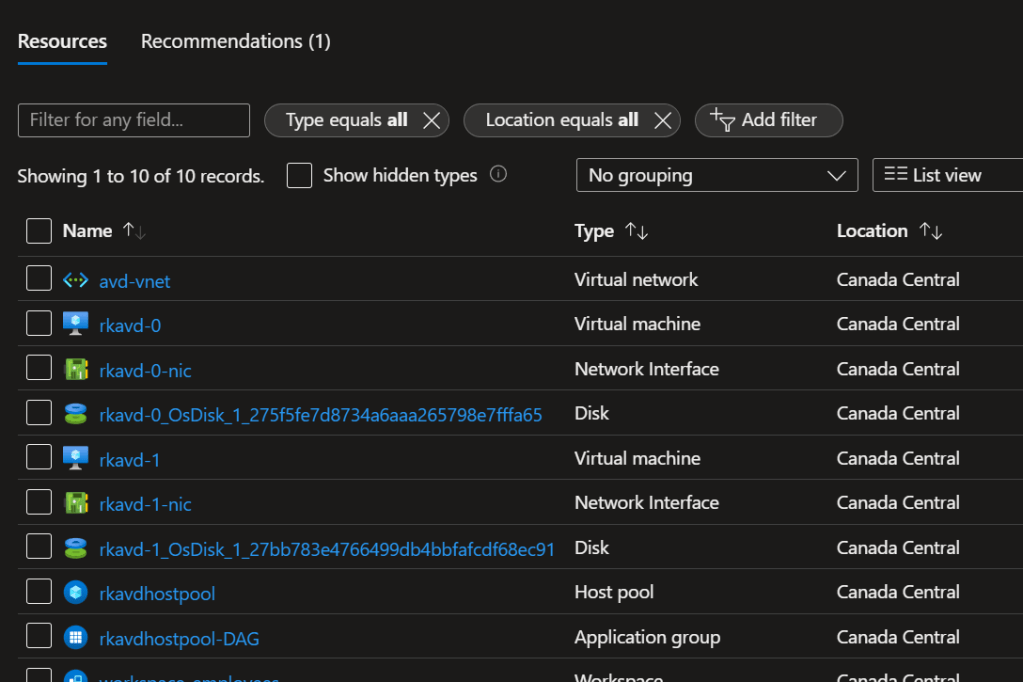
Task: Open the rkavd-1-nic resource link
Action: tap(145, 503)
